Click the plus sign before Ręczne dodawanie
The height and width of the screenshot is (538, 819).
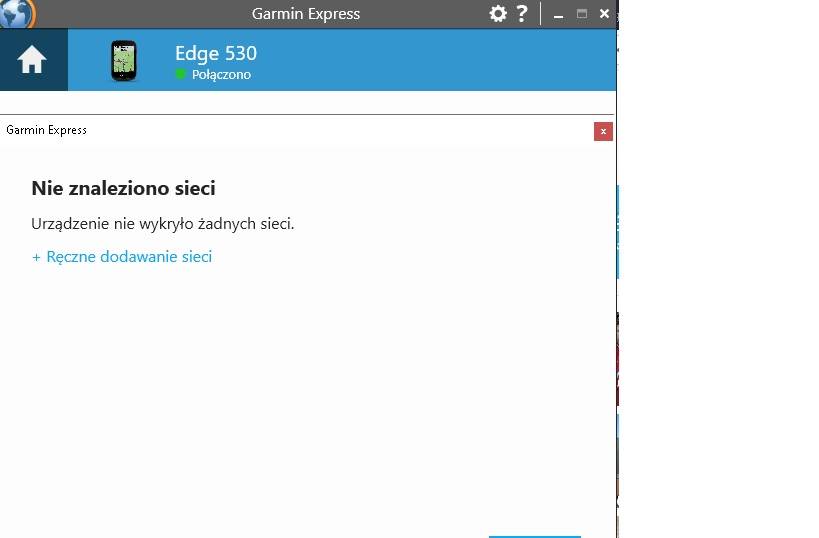(x=36, y=258)
